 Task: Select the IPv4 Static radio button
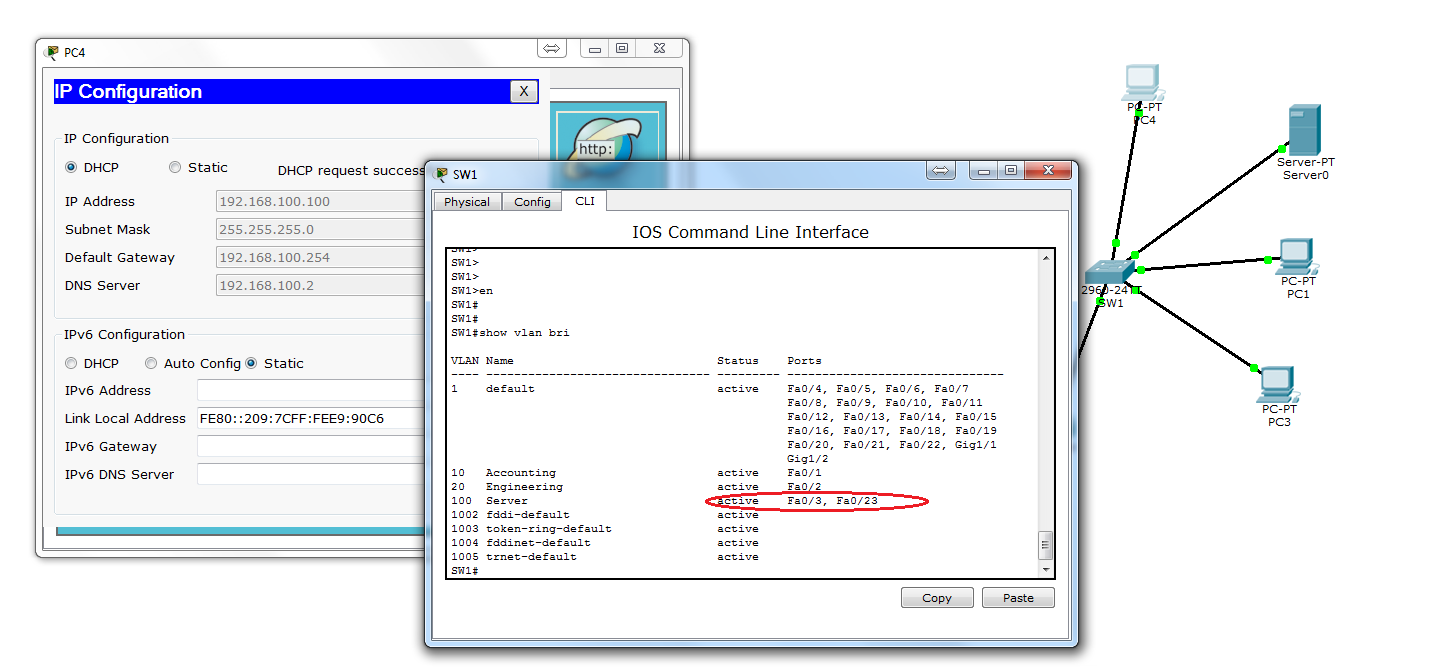coord(175,167)
